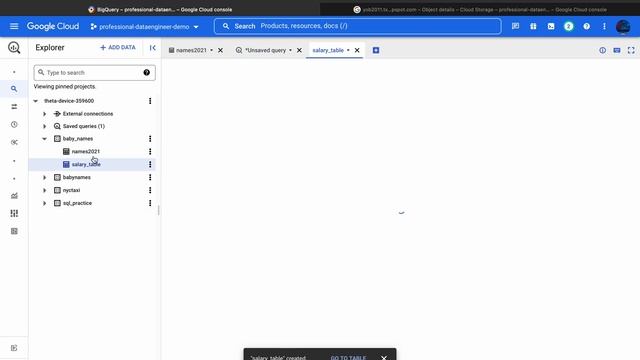Collapse the baby_names dataset
This screenshot has height=360, width=640.
44,139
